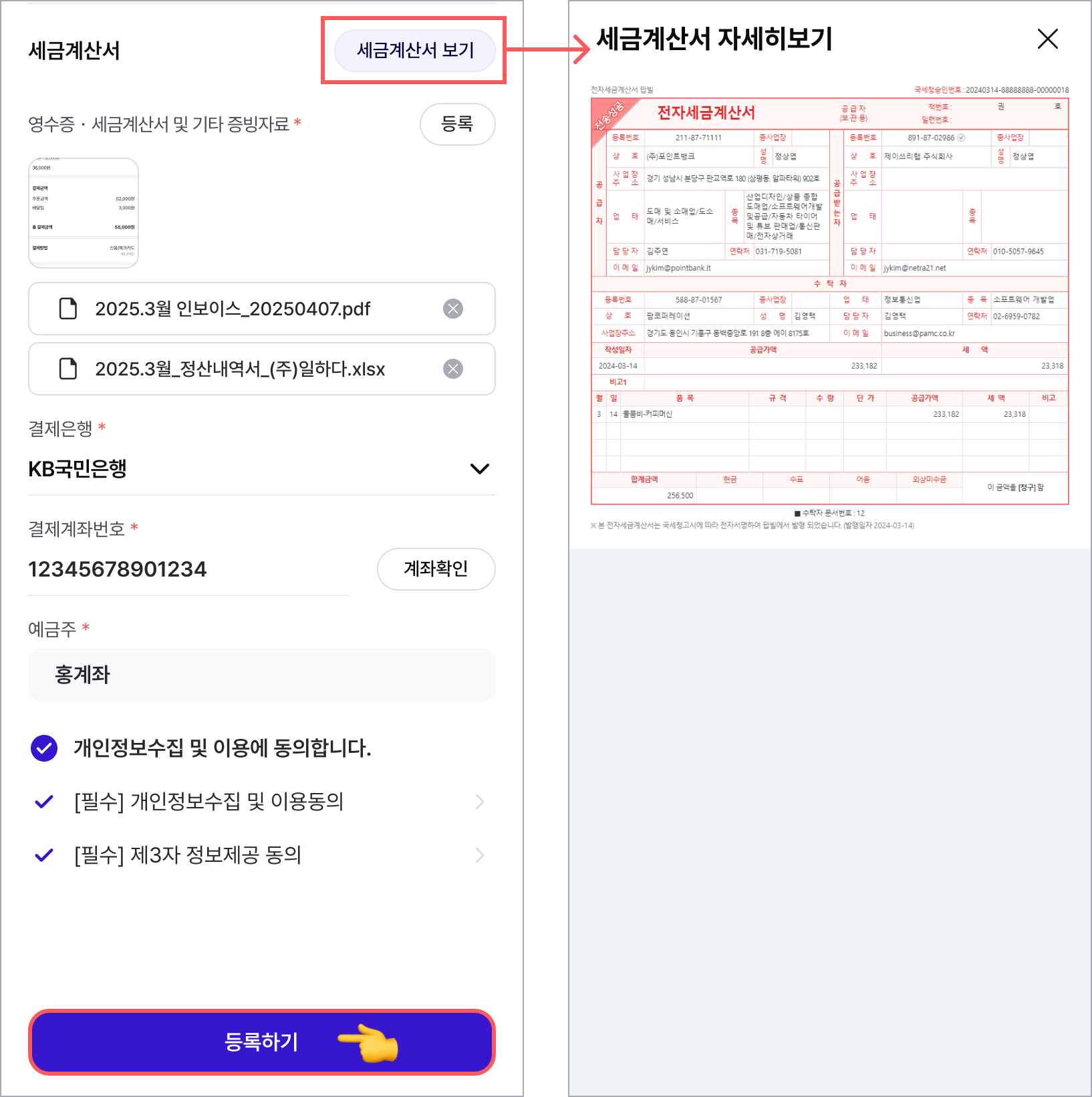Submit with the 등록하기 button
The height and width of the screenshot is (1097, 1092).
[261, 1042]
